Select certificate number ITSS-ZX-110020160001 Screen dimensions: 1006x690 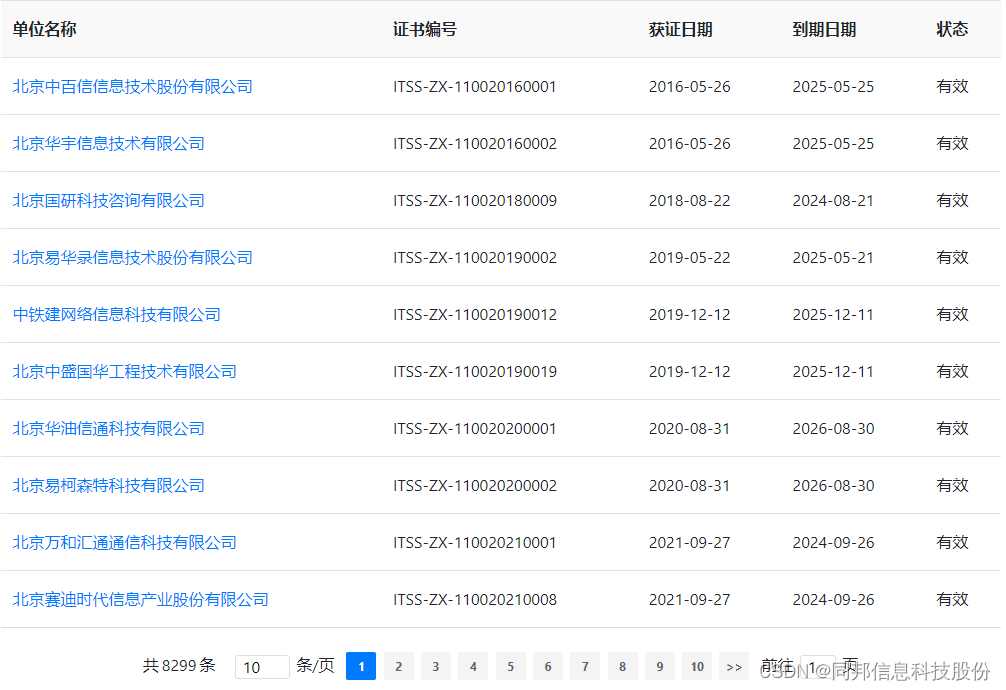(x=475, y=87)
